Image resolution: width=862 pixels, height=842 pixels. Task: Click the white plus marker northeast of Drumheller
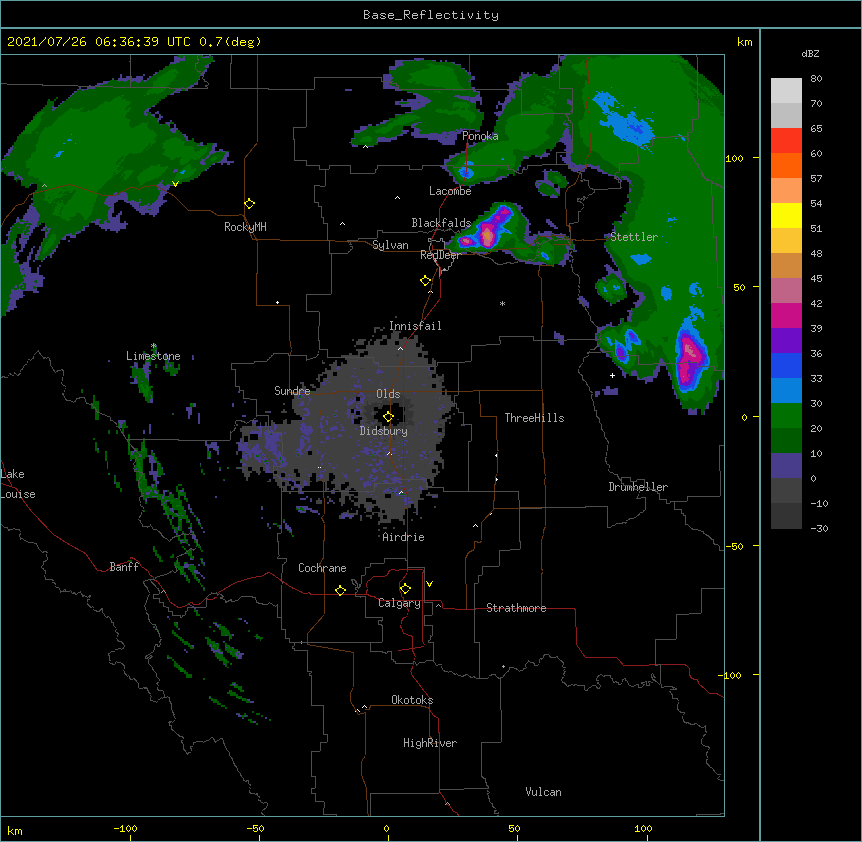click(612, 375)
